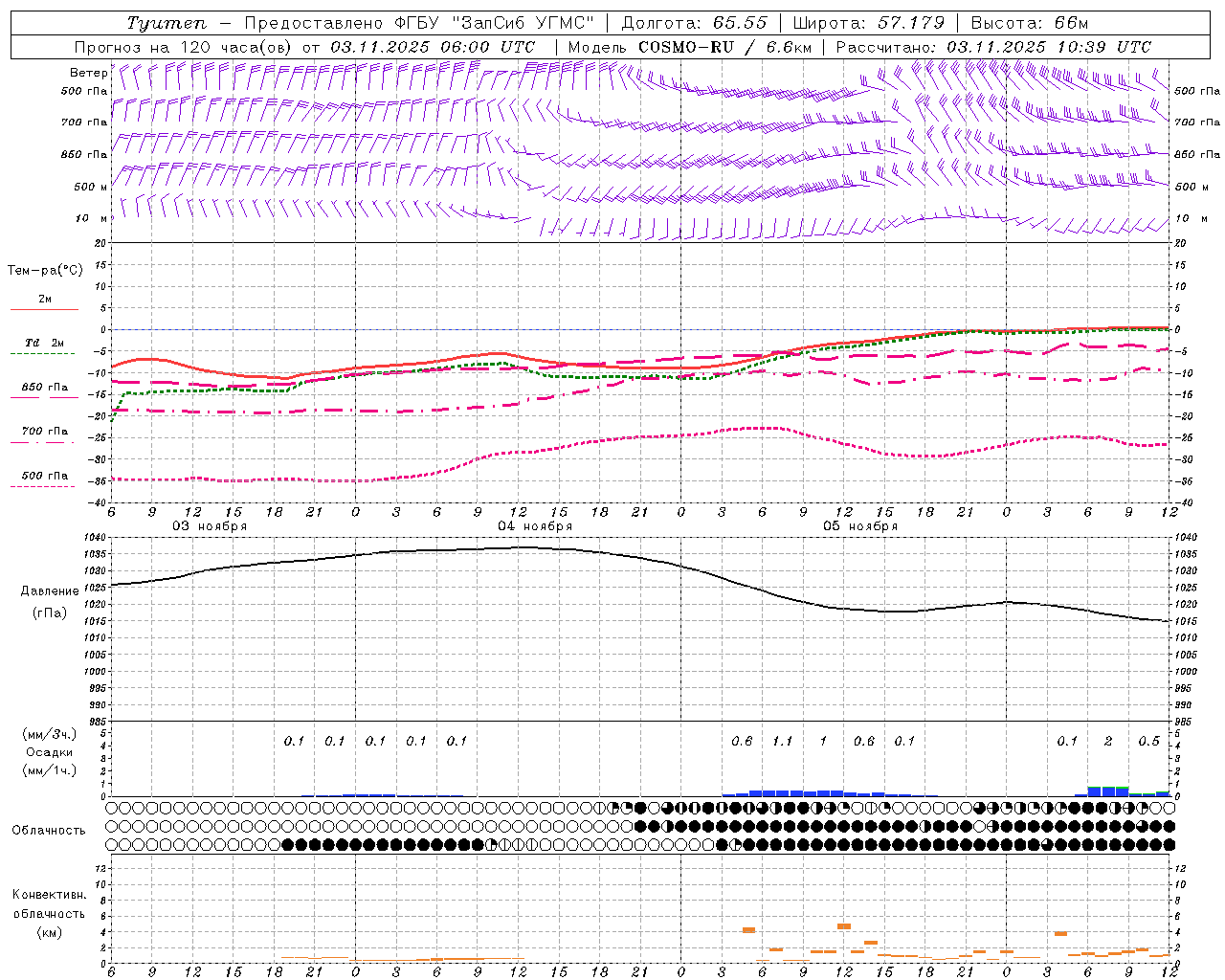Click the 1.1 precipitation value label
Viewport: 1225px width, 980px height.
click(783, 741)
